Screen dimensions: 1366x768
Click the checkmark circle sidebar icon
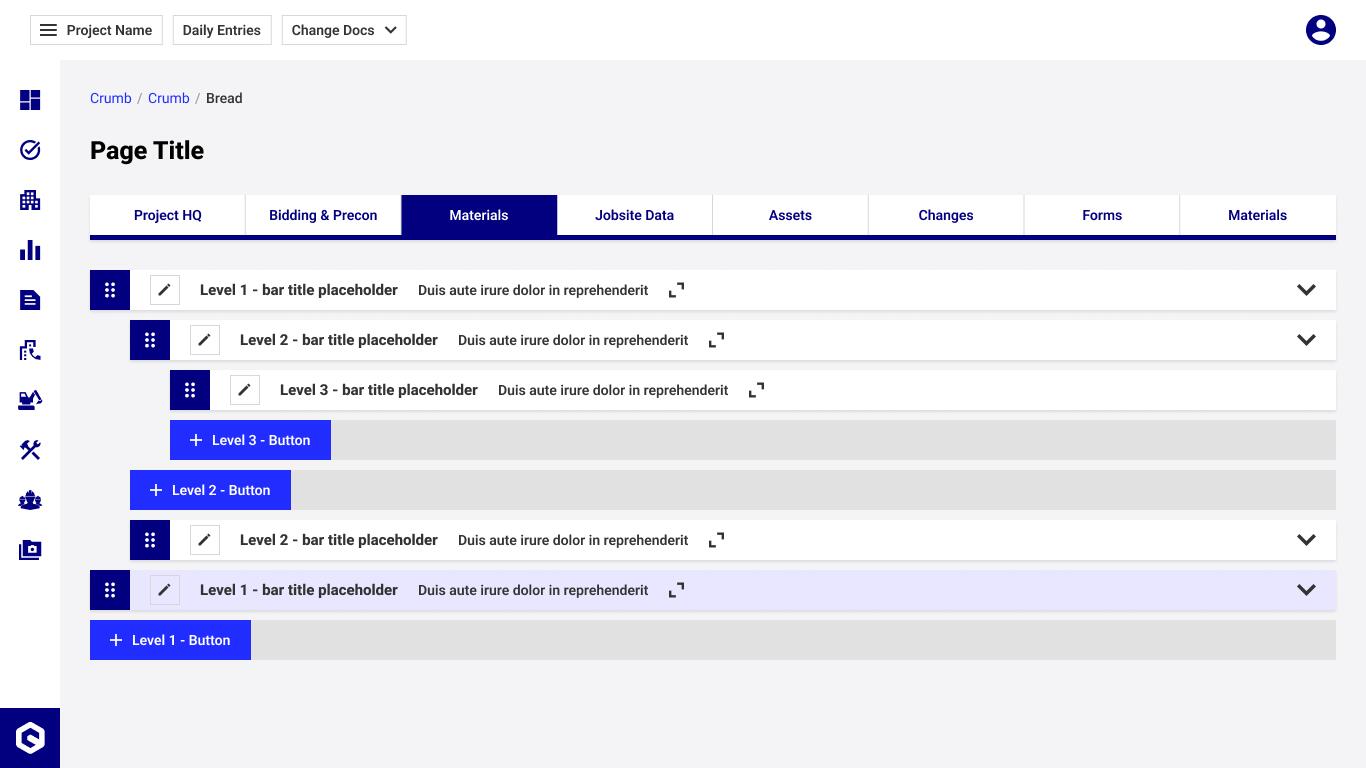click(30, 150)
